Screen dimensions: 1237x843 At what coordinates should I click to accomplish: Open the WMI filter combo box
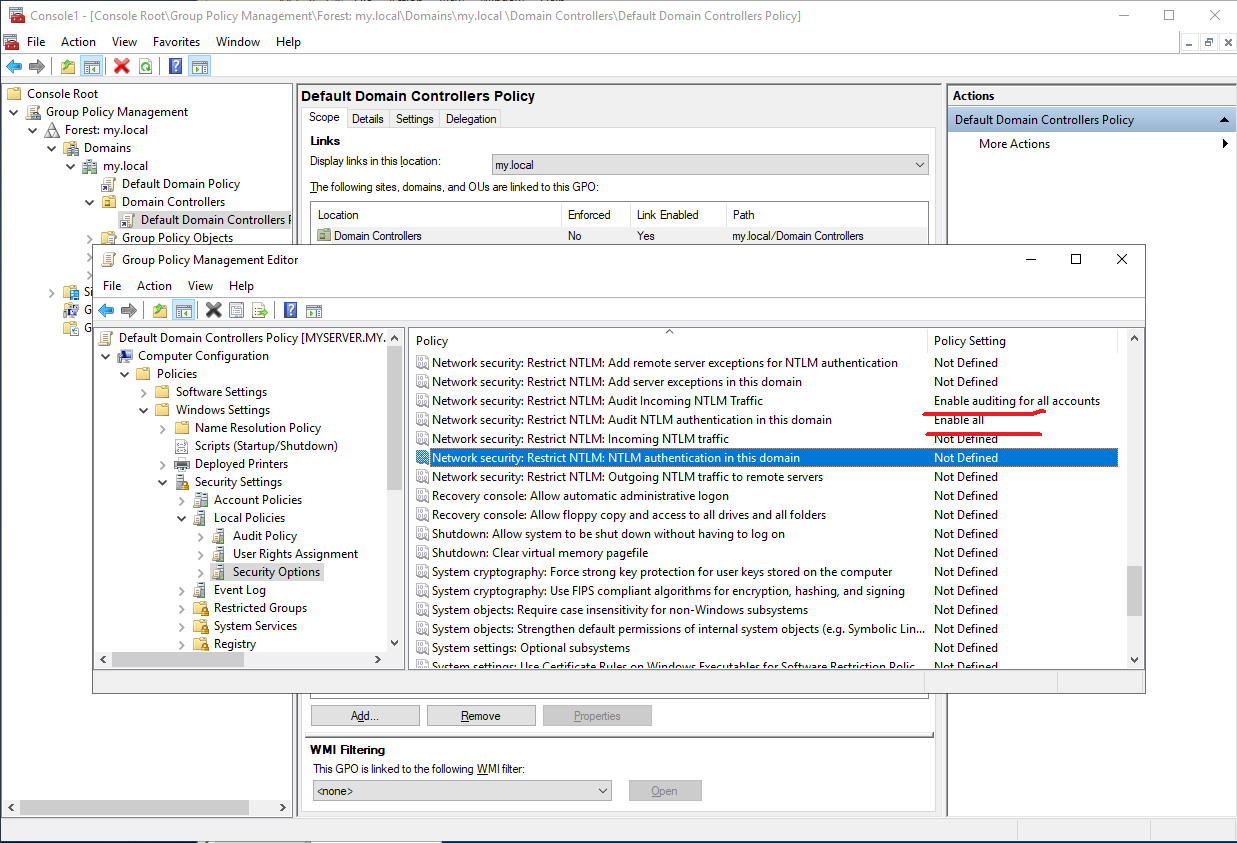pos(461,791)
